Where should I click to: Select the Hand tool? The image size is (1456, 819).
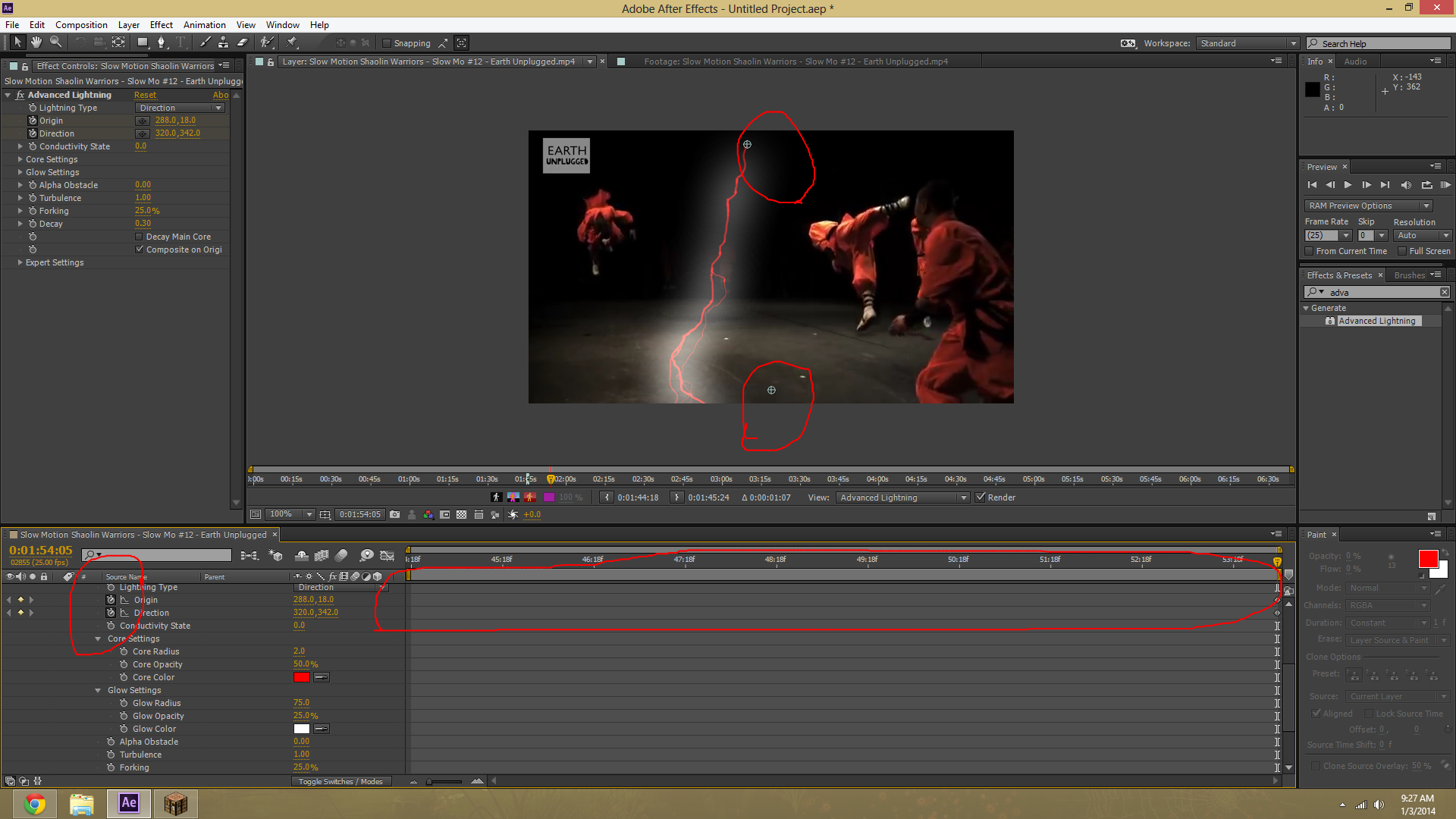click(x=36, y=42)
